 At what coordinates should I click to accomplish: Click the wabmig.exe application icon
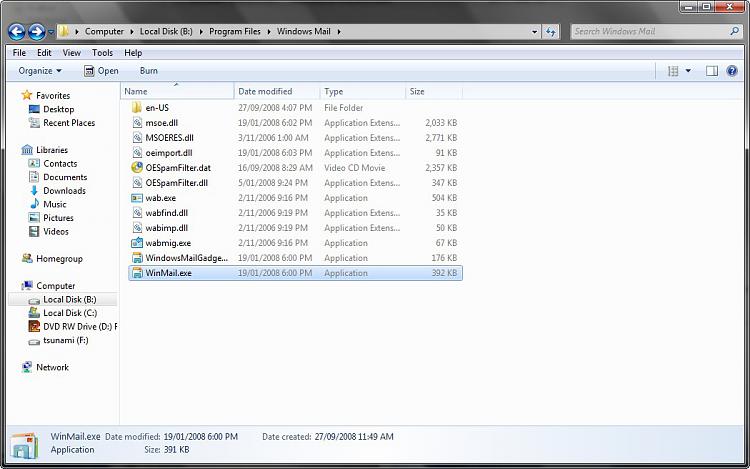coord(137,243)
